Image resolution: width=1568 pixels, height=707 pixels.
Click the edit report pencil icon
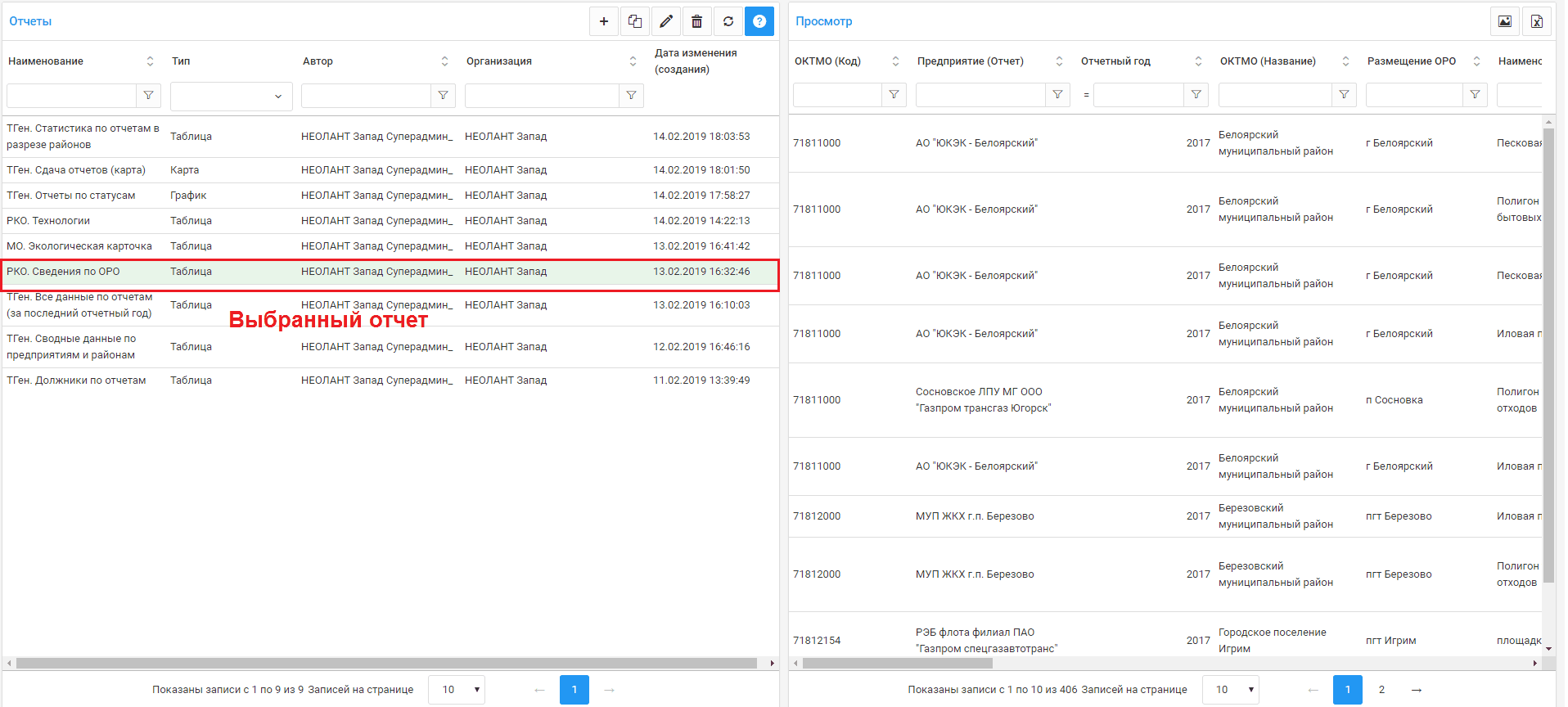click(x=666, y=21)
